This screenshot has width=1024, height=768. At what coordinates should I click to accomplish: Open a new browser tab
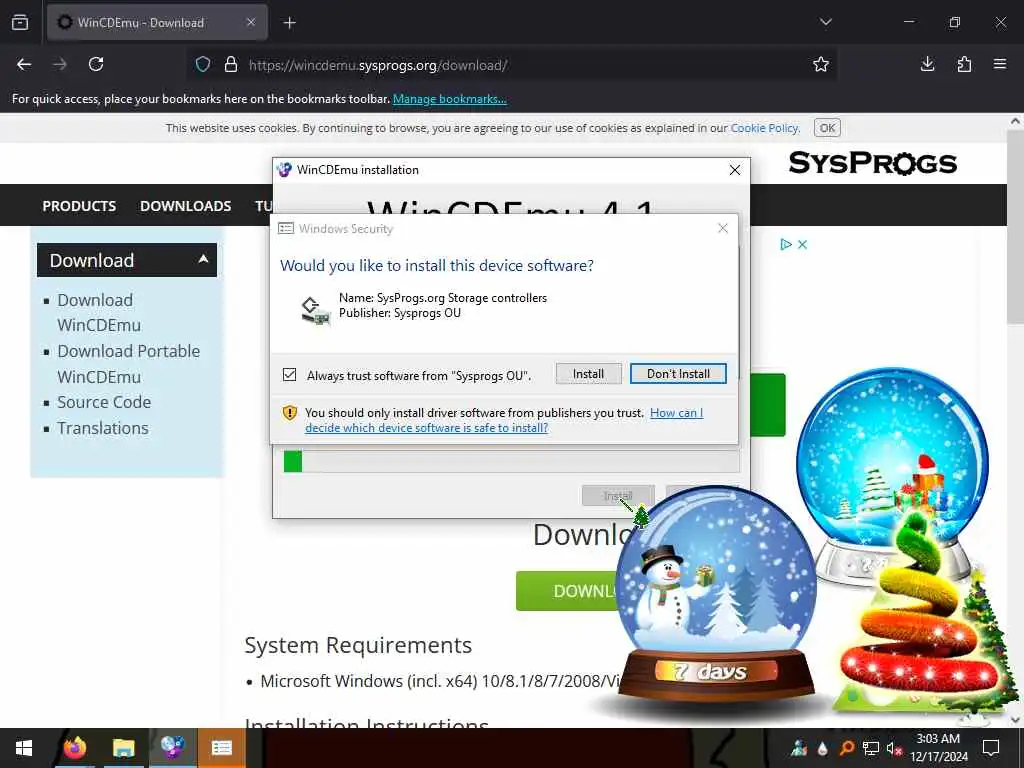pos(289,23)
